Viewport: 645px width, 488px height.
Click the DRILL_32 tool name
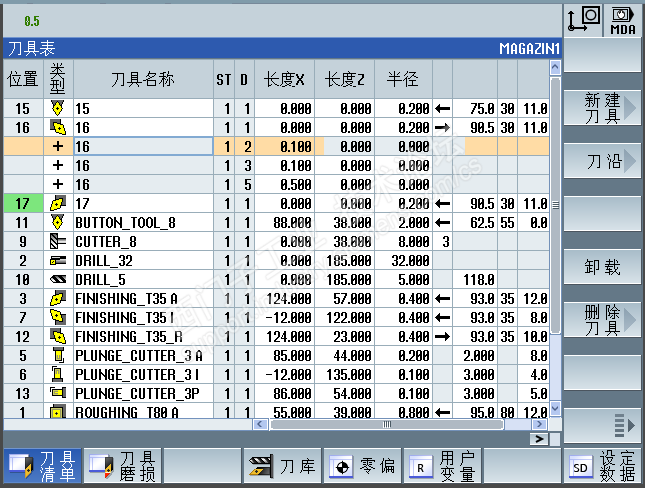click(x=104, y=260)
